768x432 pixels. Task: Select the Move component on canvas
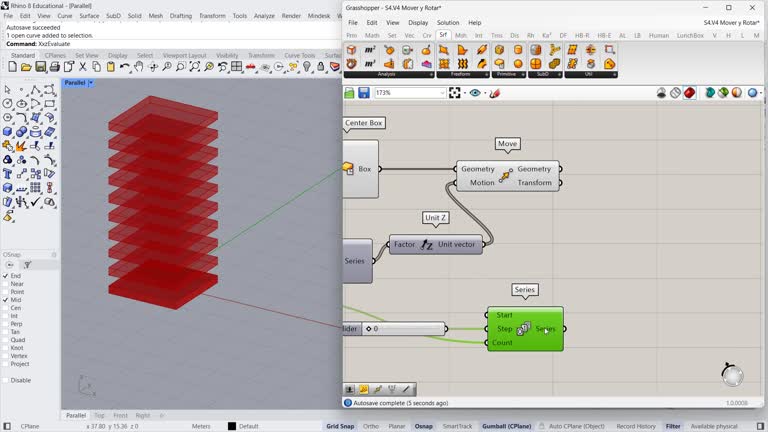[x=507, y=176]
